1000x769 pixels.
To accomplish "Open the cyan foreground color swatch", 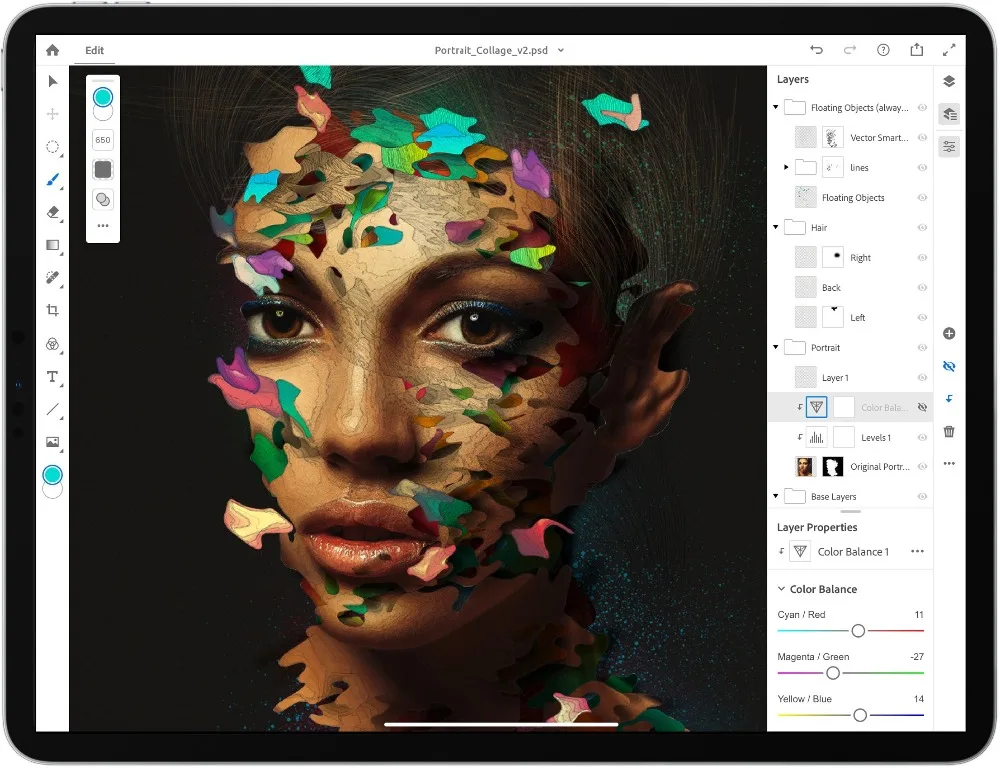I will (x=52, y=474).
